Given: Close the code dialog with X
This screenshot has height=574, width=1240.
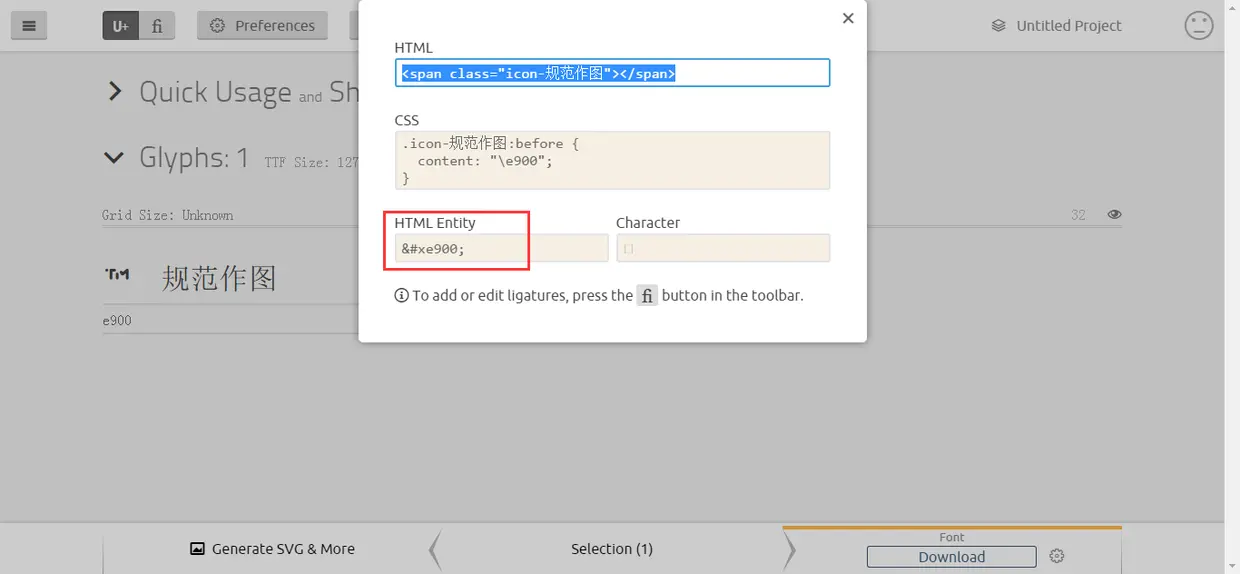Looking at the screenshot, I should coord(848,18).
